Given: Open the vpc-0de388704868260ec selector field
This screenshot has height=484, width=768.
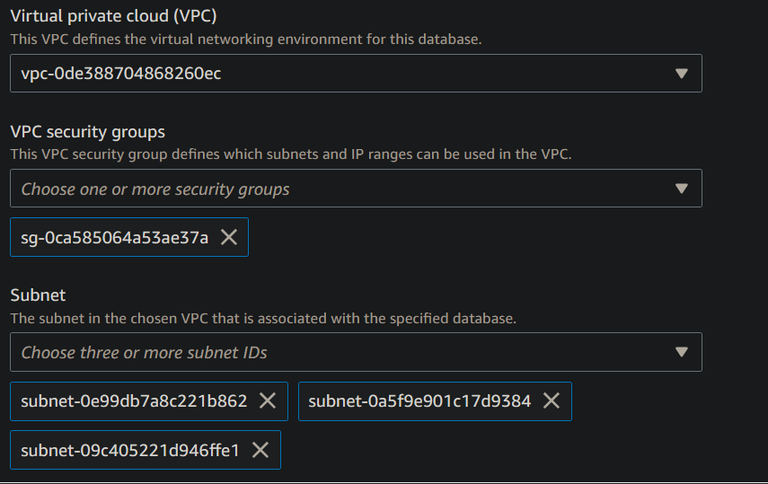Looking at the screenshot, I should pos(340,73).
